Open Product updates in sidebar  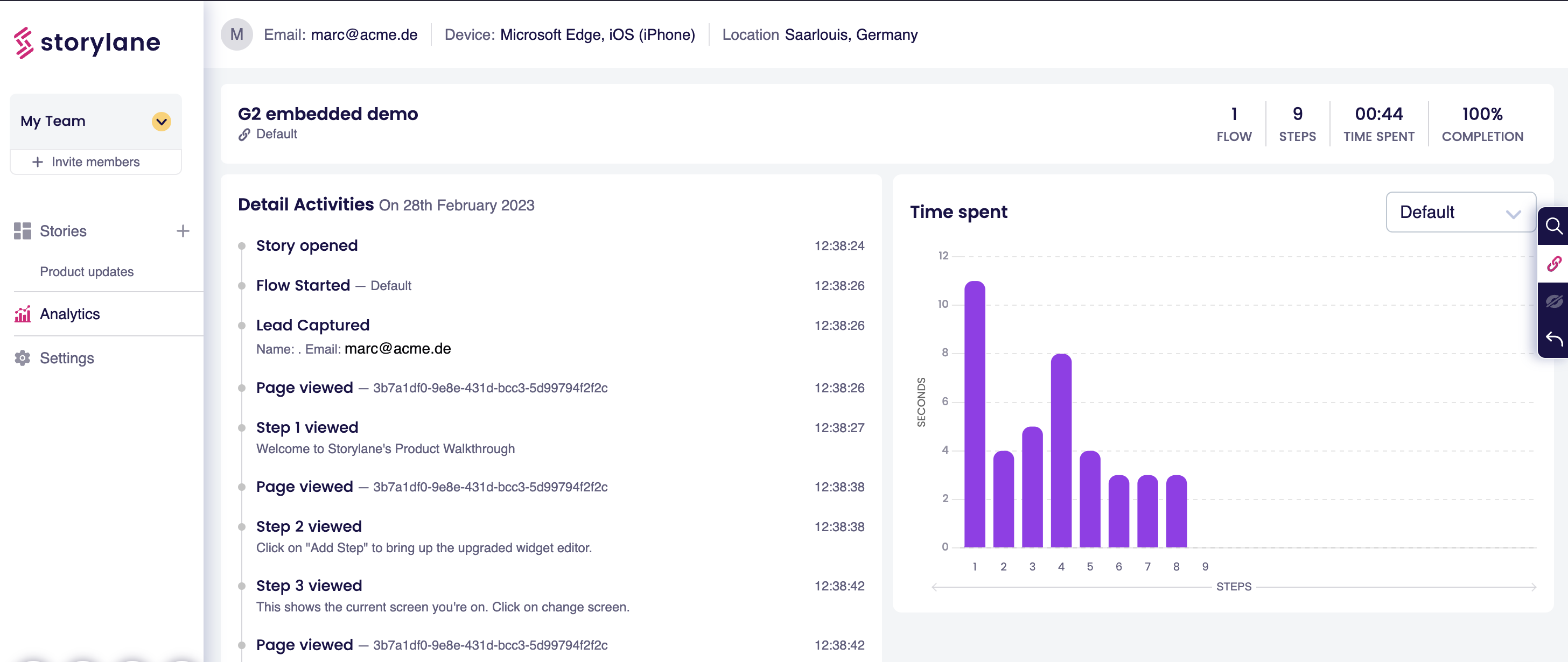(x=87, y=271)
